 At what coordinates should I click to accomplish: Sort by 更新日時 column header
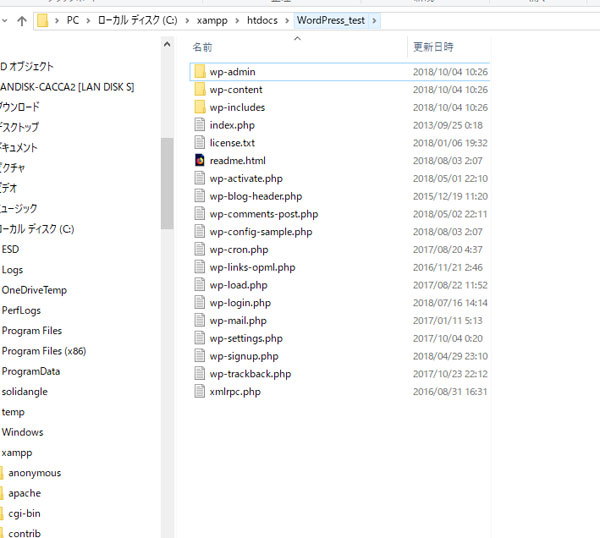pos(433,47)
